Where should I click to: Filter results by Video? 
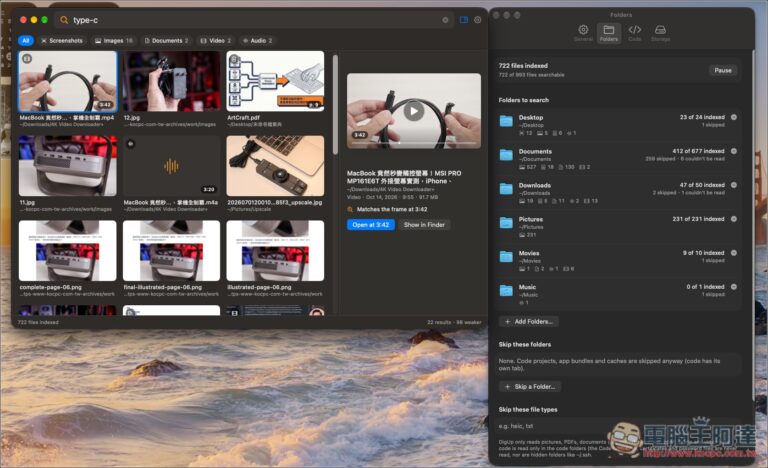click(x=216, y=41)
